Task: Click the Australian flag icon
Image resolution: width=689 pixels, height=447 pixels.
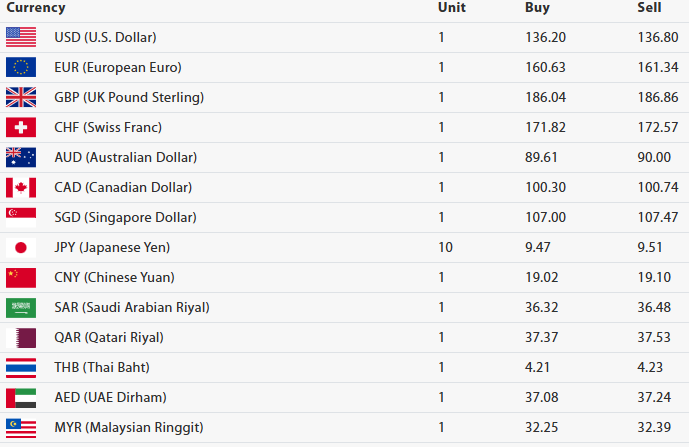Action: pos(21,157)
